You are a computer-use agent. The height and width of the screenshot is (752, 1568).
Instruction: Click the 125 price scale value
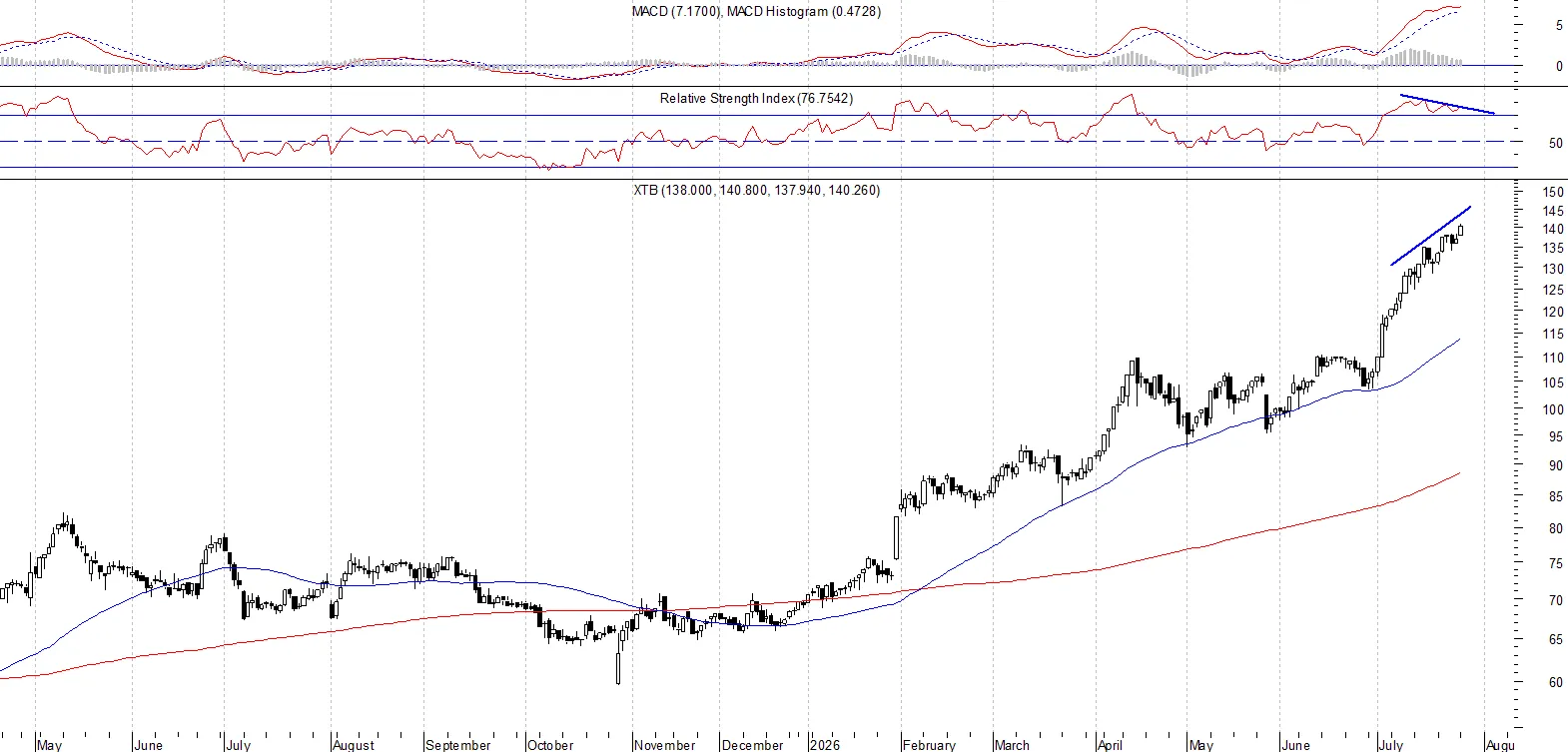click(x=1553, y=290)
